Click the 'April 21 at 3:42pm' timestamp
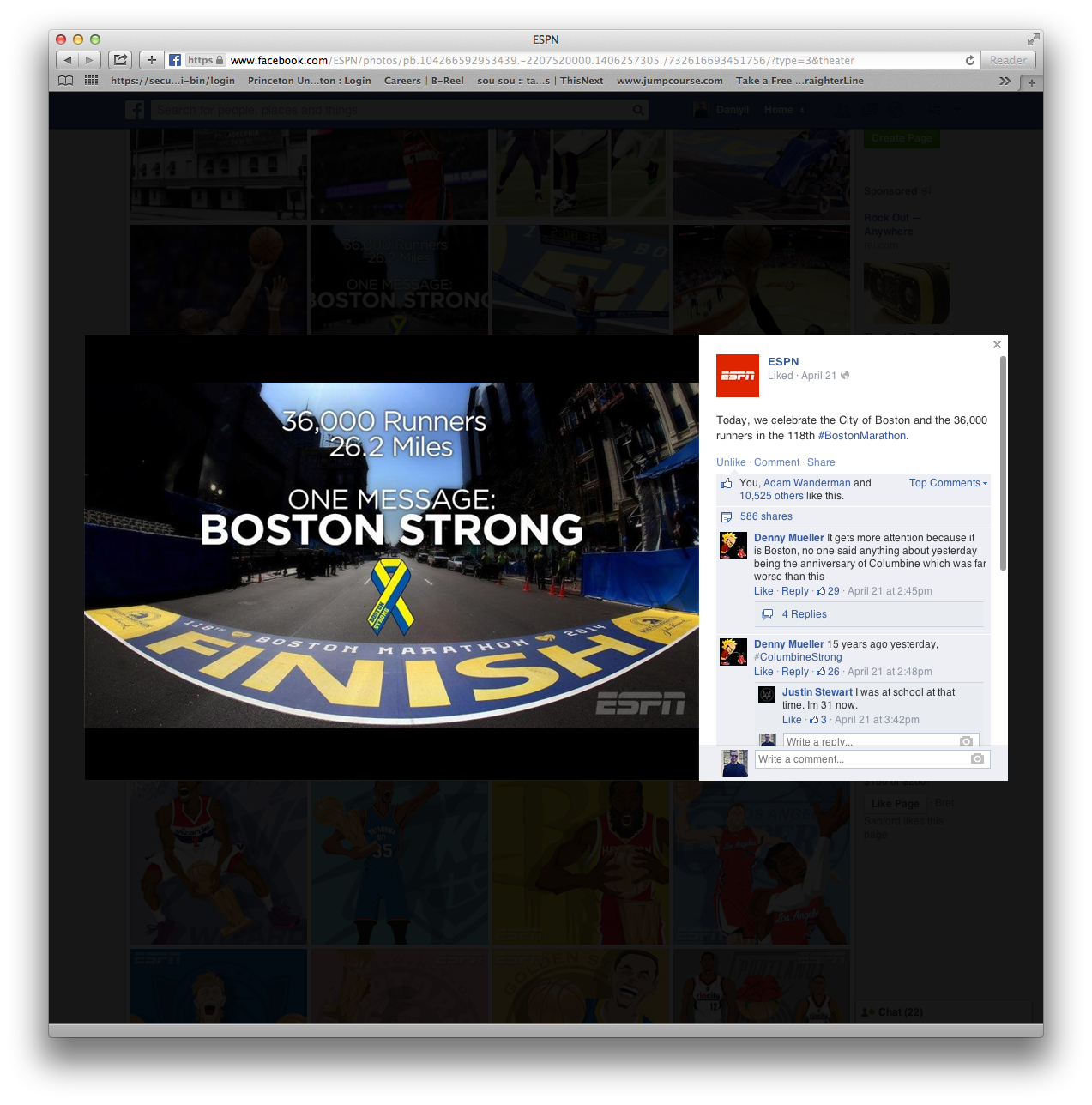1092x1105 pixels. point(877,720)
